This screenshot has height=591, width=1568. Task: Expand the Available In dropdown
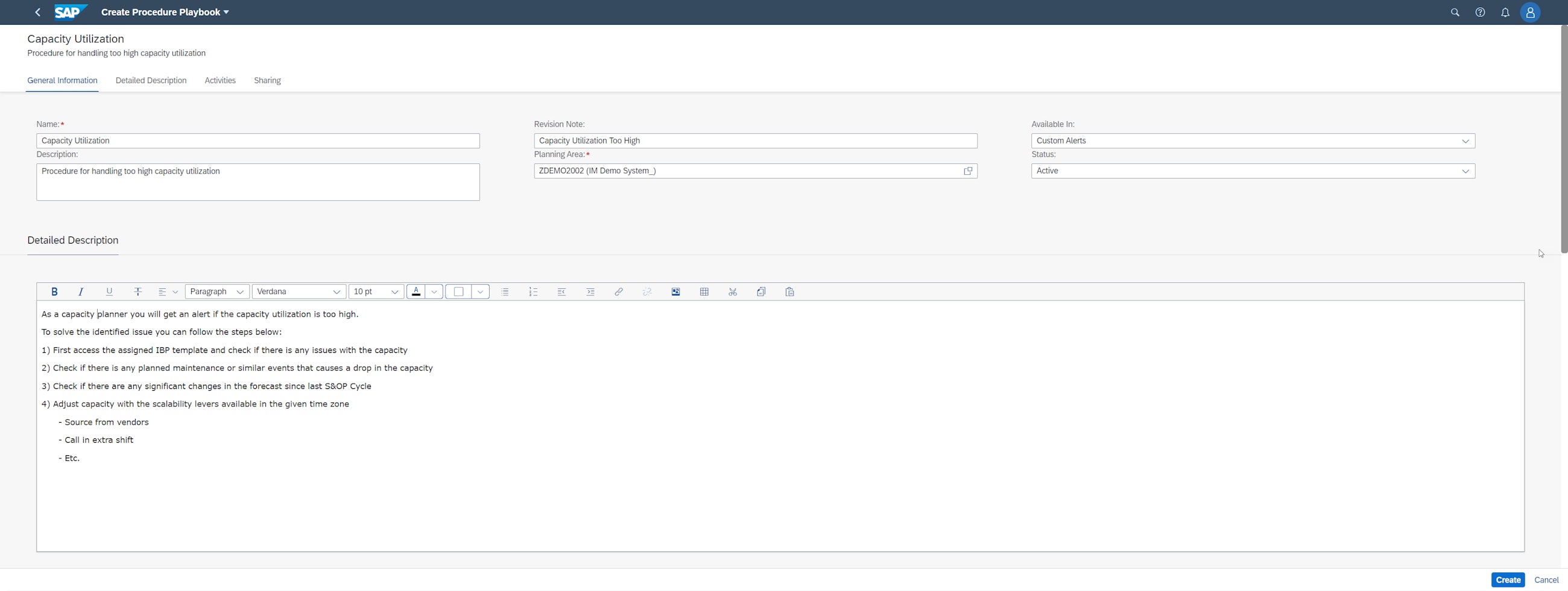[x=1465, y=141]
